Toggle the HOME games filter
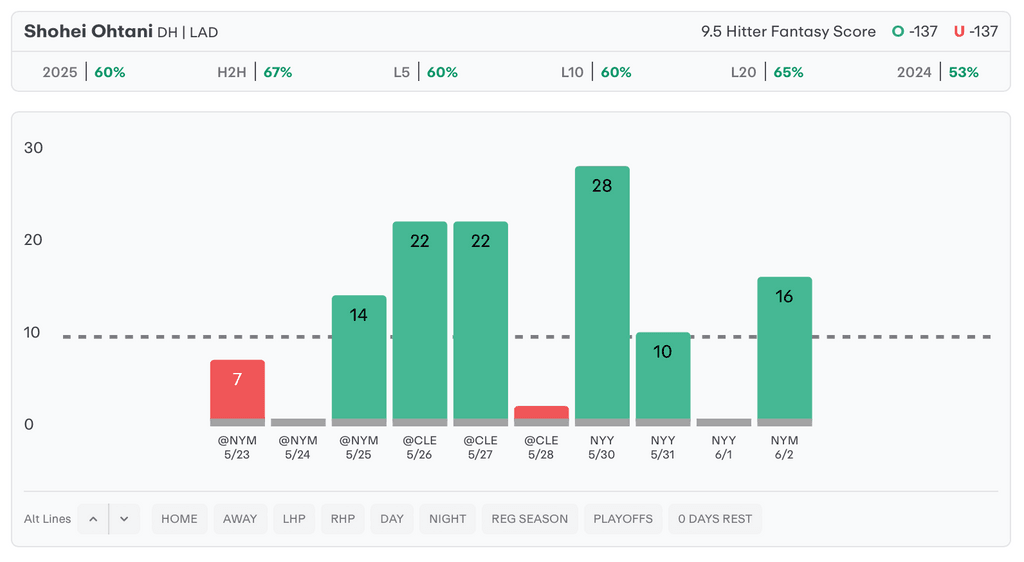The height and width of the screenshot is (562, 1024). point(179,519)
